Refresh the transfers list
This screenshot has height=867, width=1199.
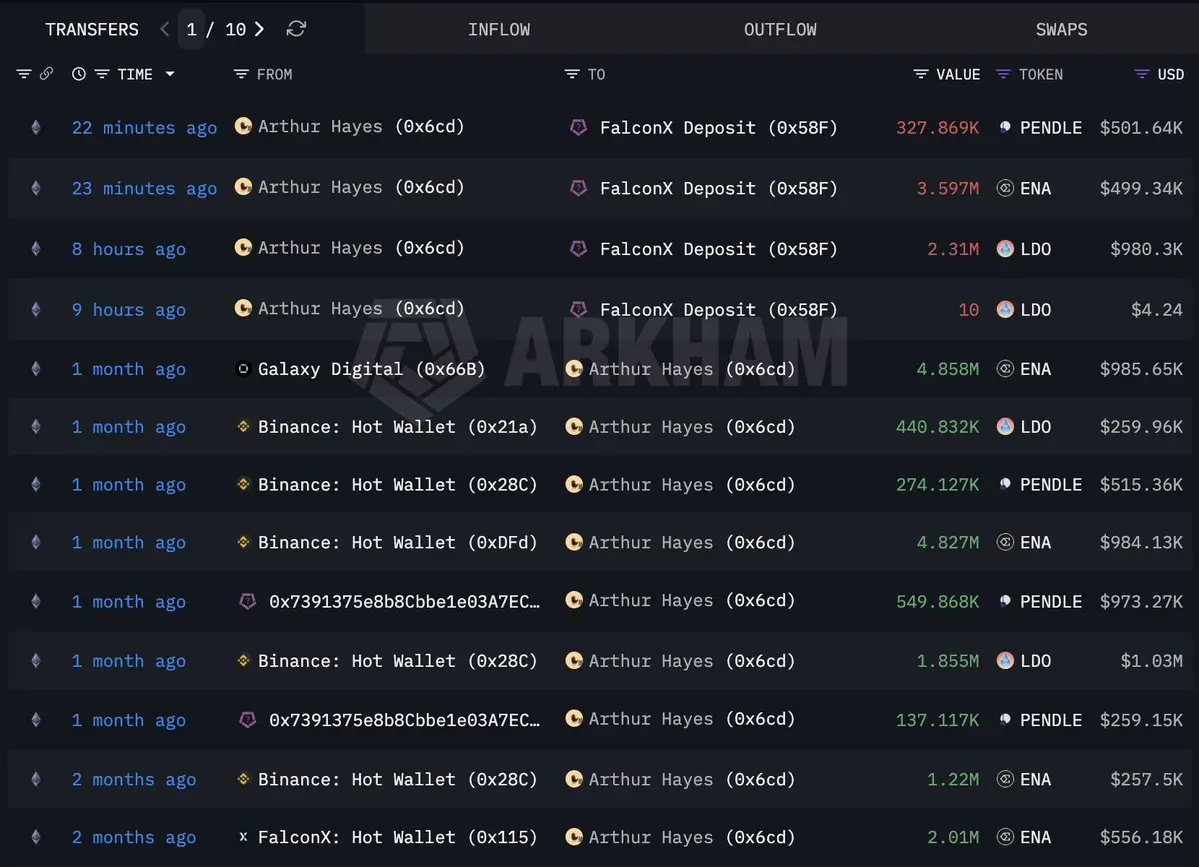click(x=296, y=29)
